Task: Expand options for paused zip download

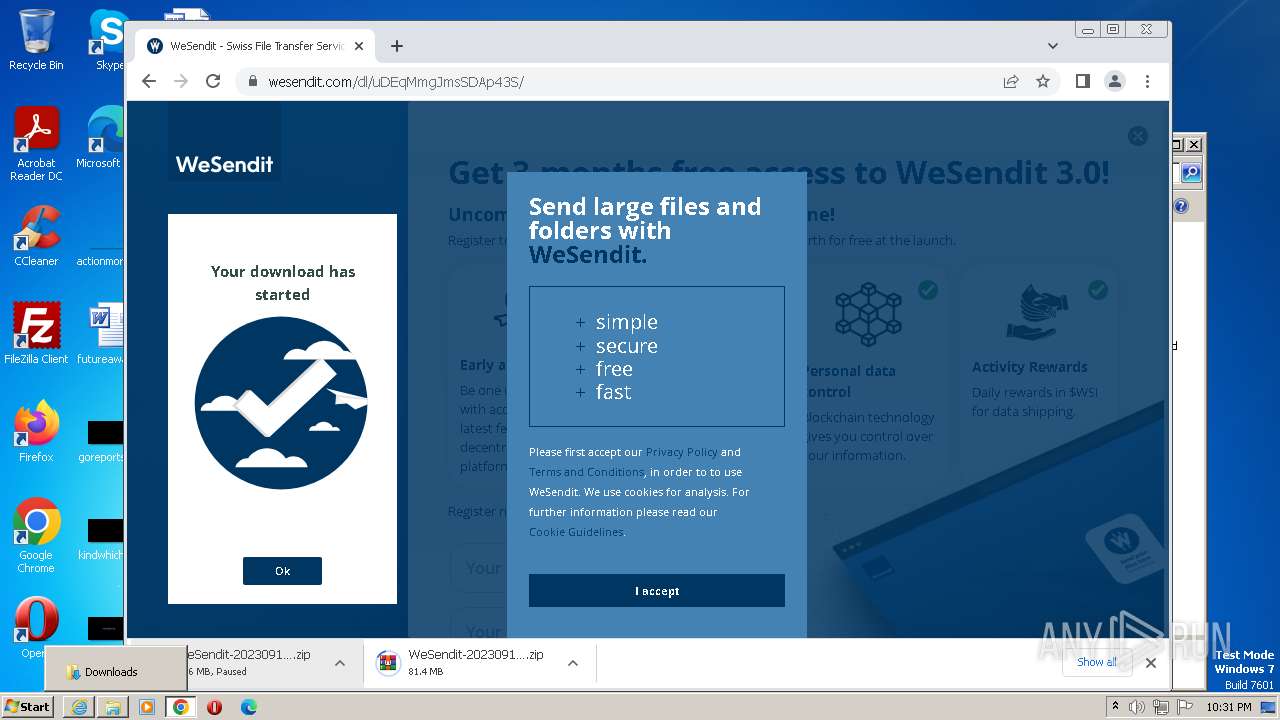Action: [x=340, y=663]
